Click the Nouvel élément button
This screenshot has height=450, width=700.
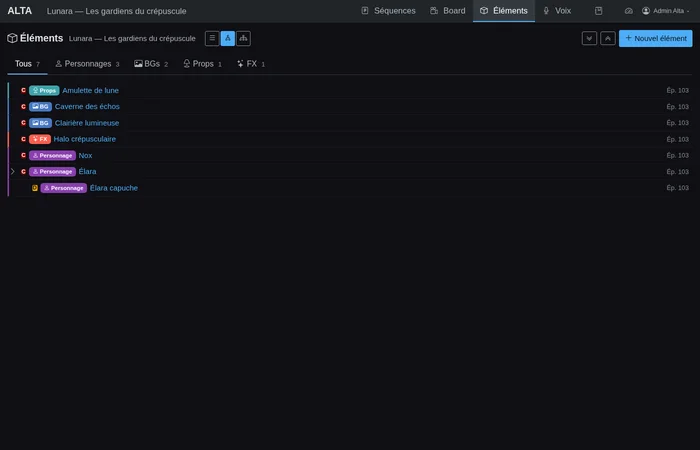click(x=655, y=39)
